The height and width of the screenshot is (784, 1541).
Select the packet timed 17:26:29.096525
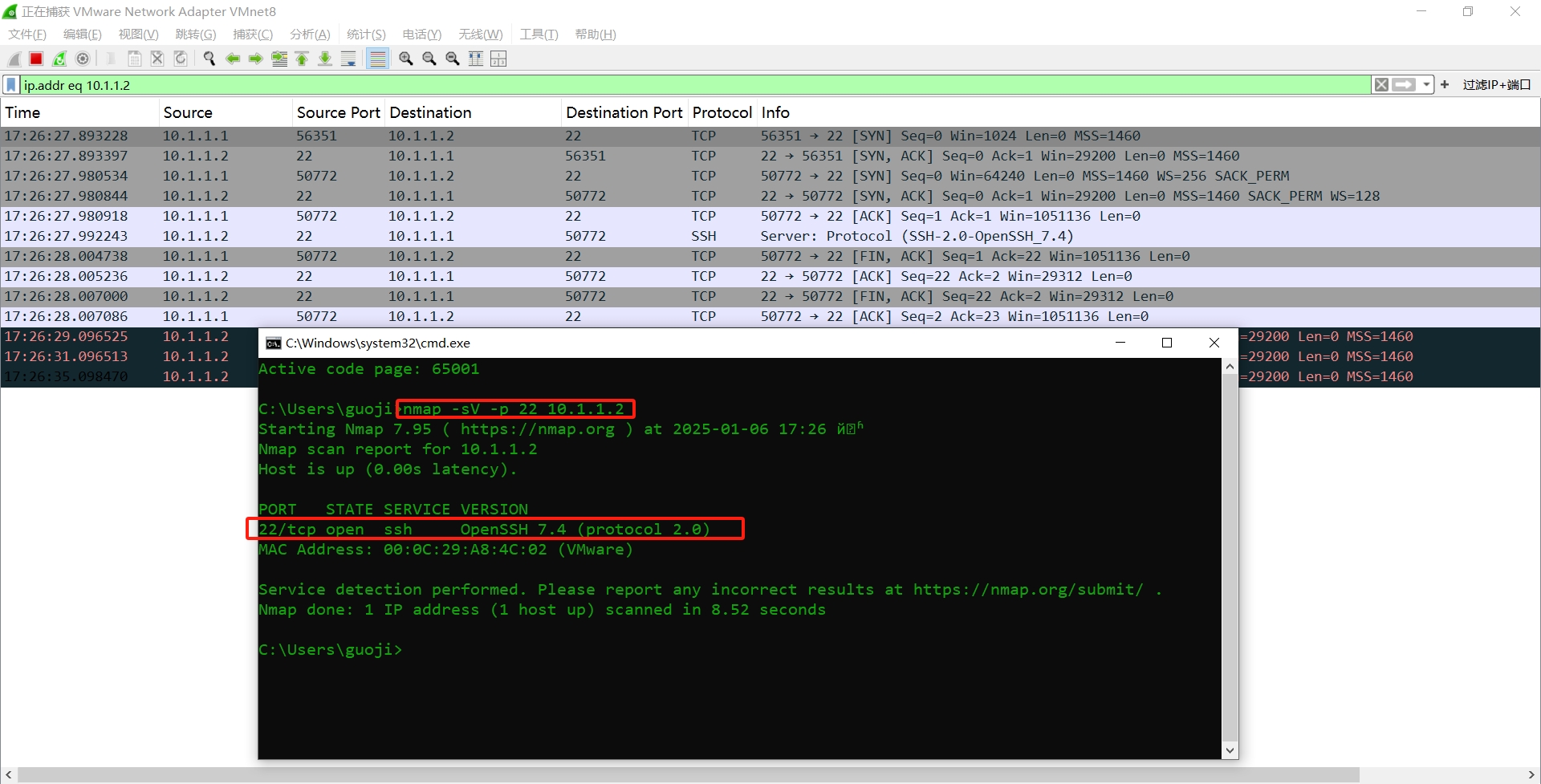[128, 336]
